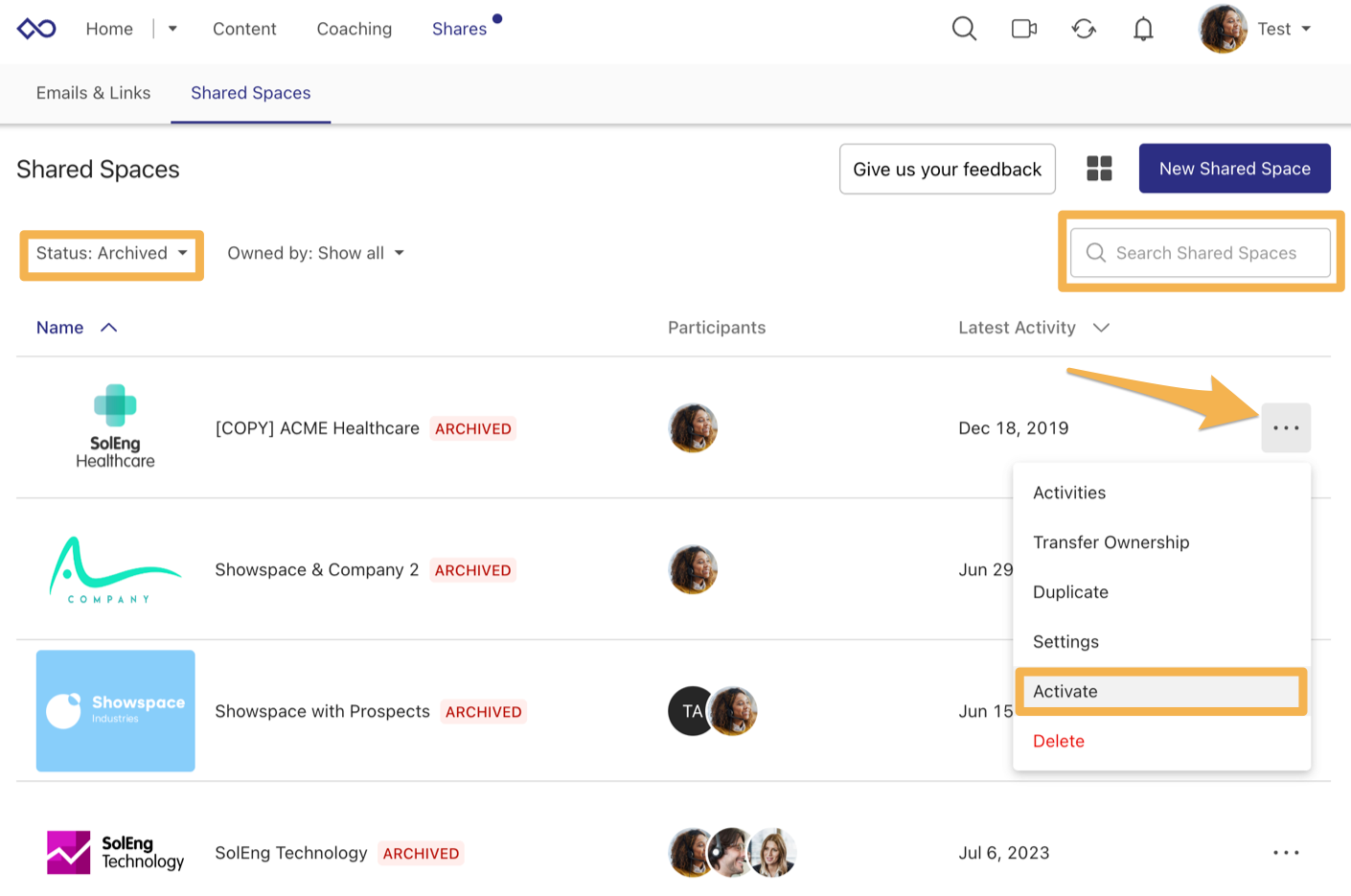Click the Showpad infinity logo
The image size is (1351, 896).
36,29
